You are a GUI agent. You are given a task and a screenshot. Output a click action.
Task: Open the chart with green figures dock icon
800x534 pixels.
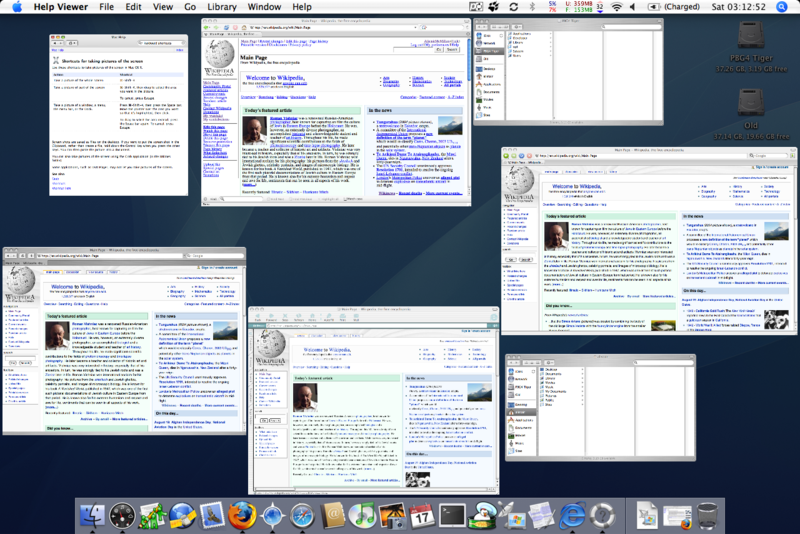point(153,515)
